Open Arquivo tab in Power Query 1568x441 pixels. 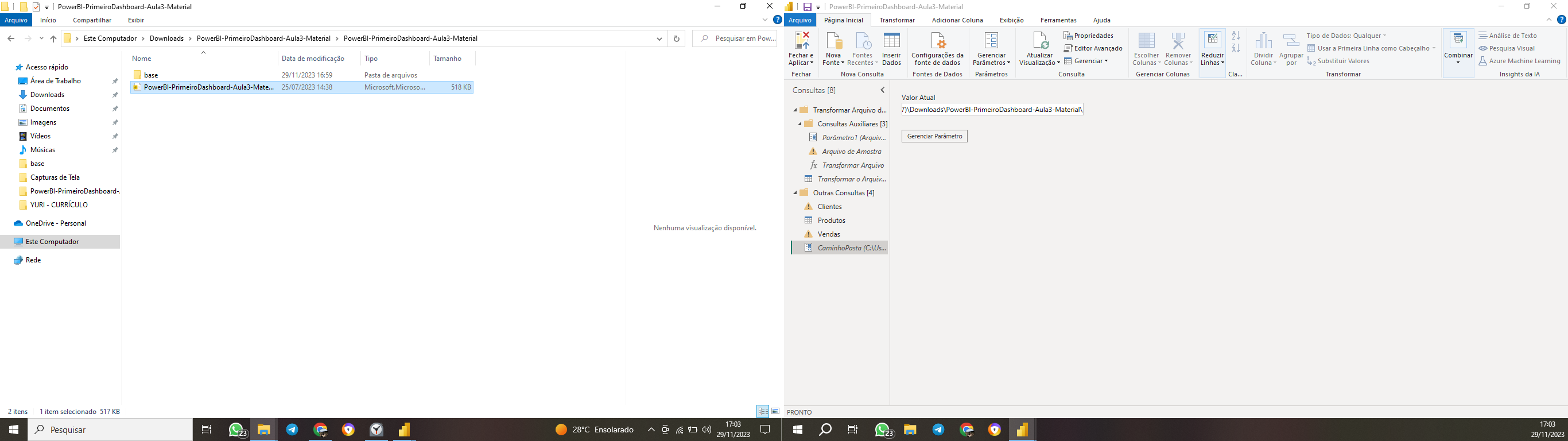tap(800, 20)
